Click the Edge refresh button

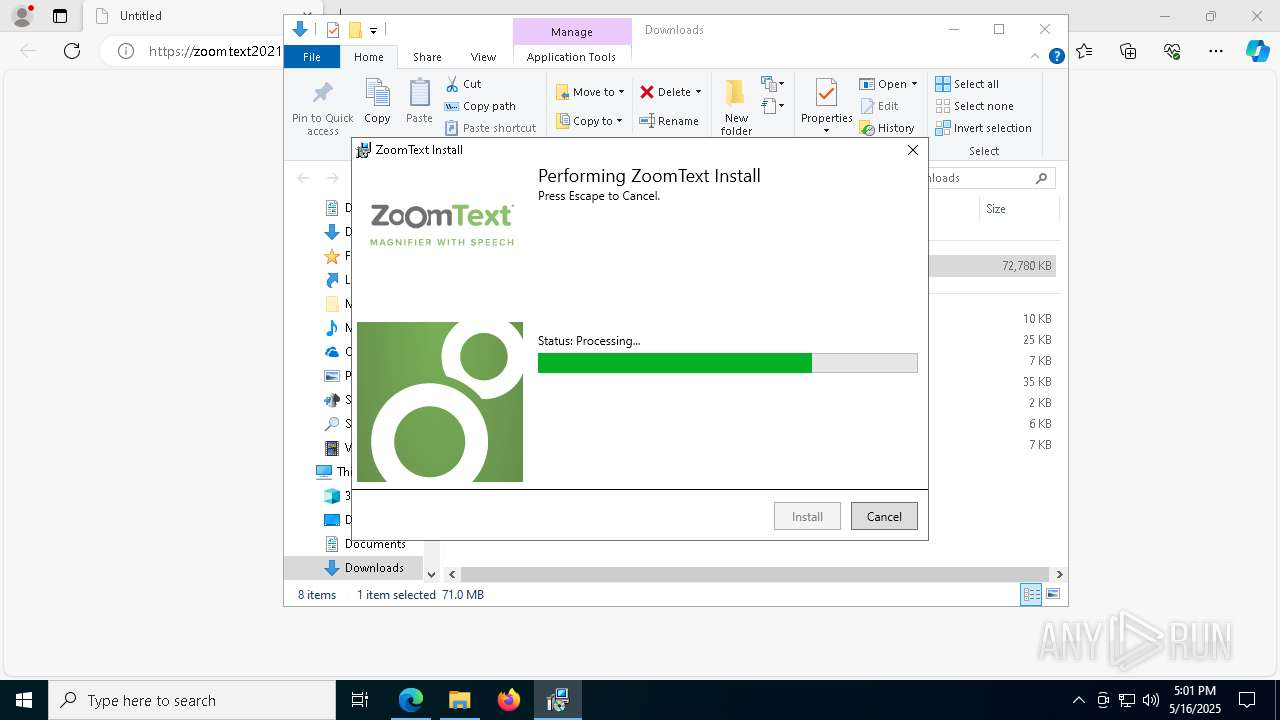tap(72, 50)
